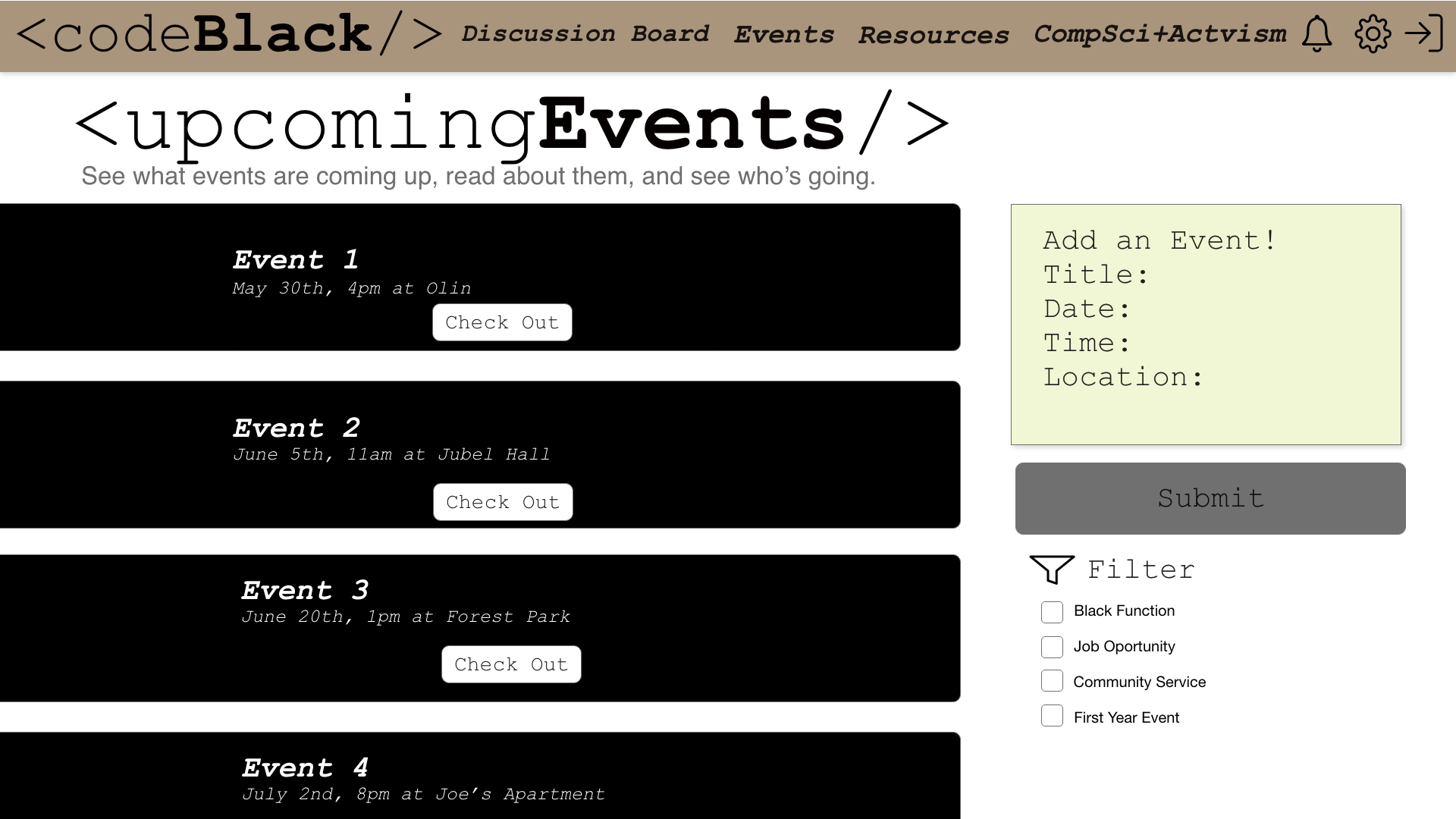
Task: Click the sign-out arrow icon
Action: [1423, 34]
